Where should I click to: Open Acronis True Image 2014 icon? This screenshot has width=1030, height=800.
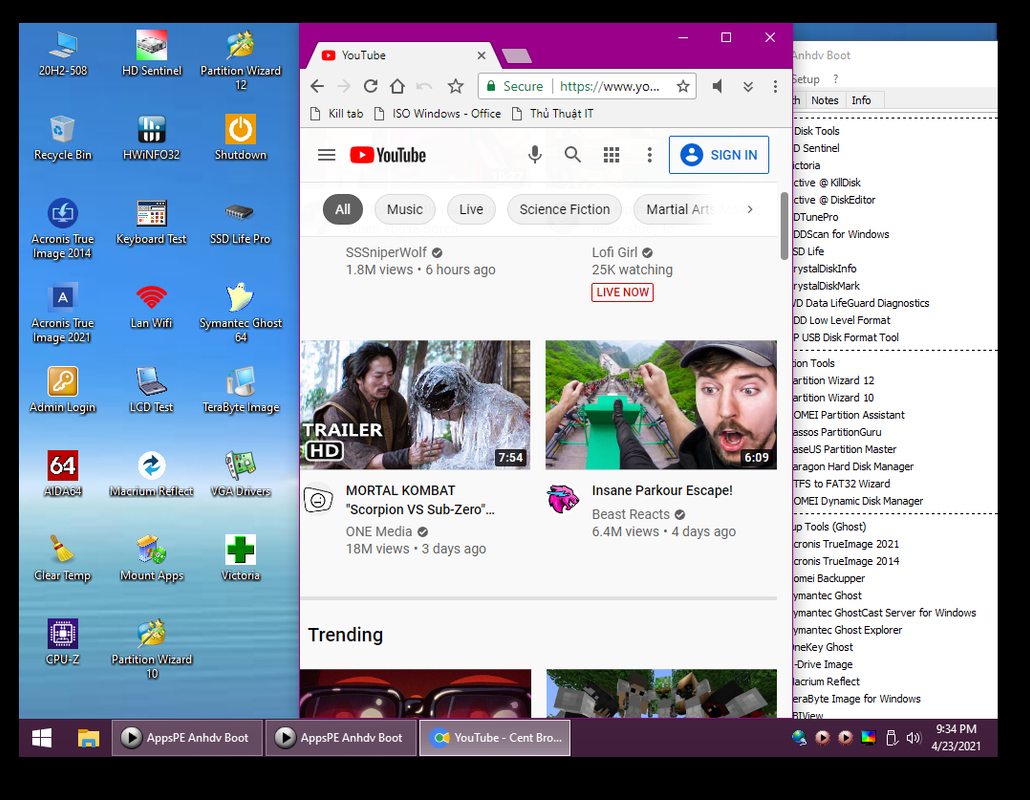pyautogui.click(x=62, y=229)
